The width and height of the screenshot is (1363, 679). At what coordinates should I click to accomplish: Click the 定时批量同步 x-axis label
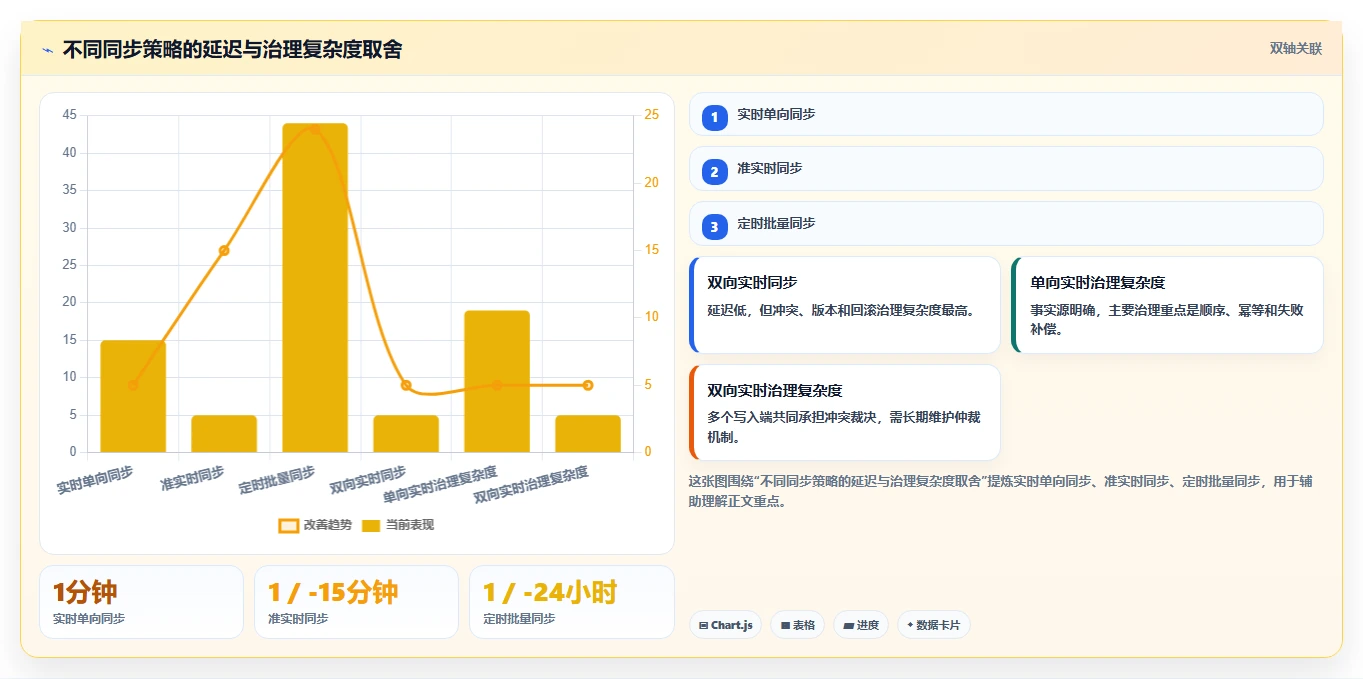277,480
